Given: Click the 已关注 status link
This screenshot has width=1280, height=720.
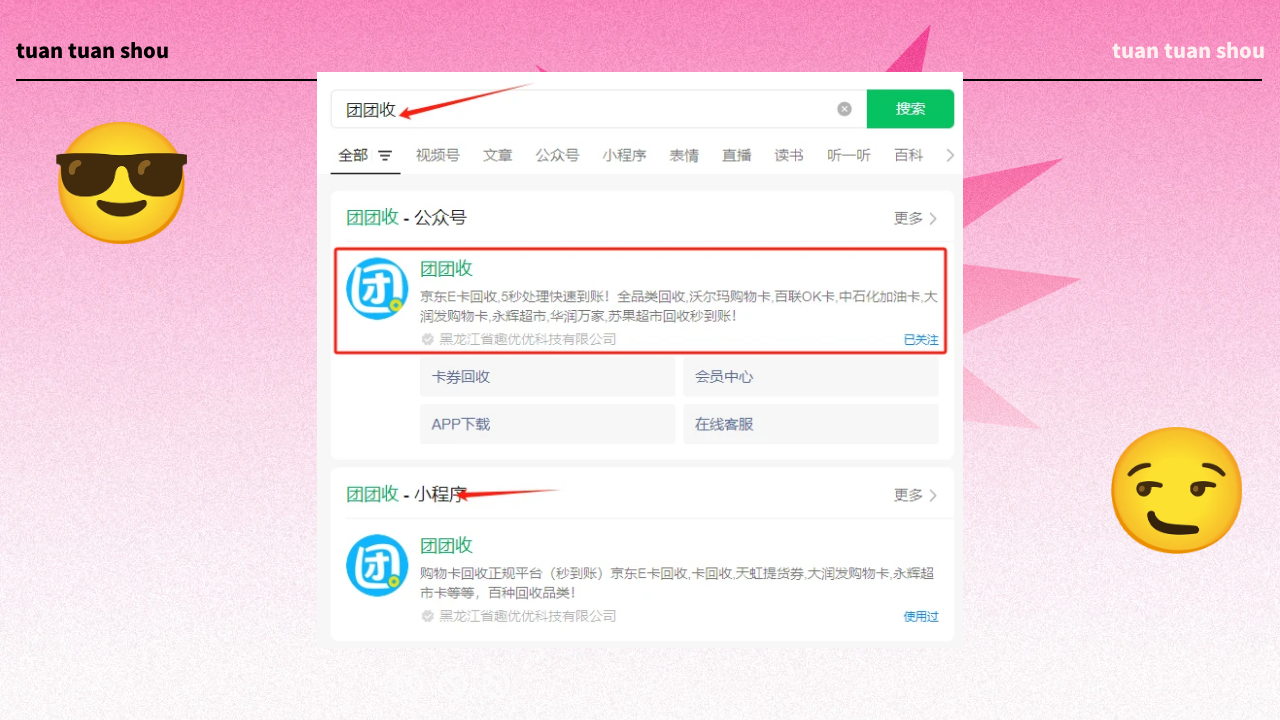Looking at the screenshot, I should click(921, 340).
